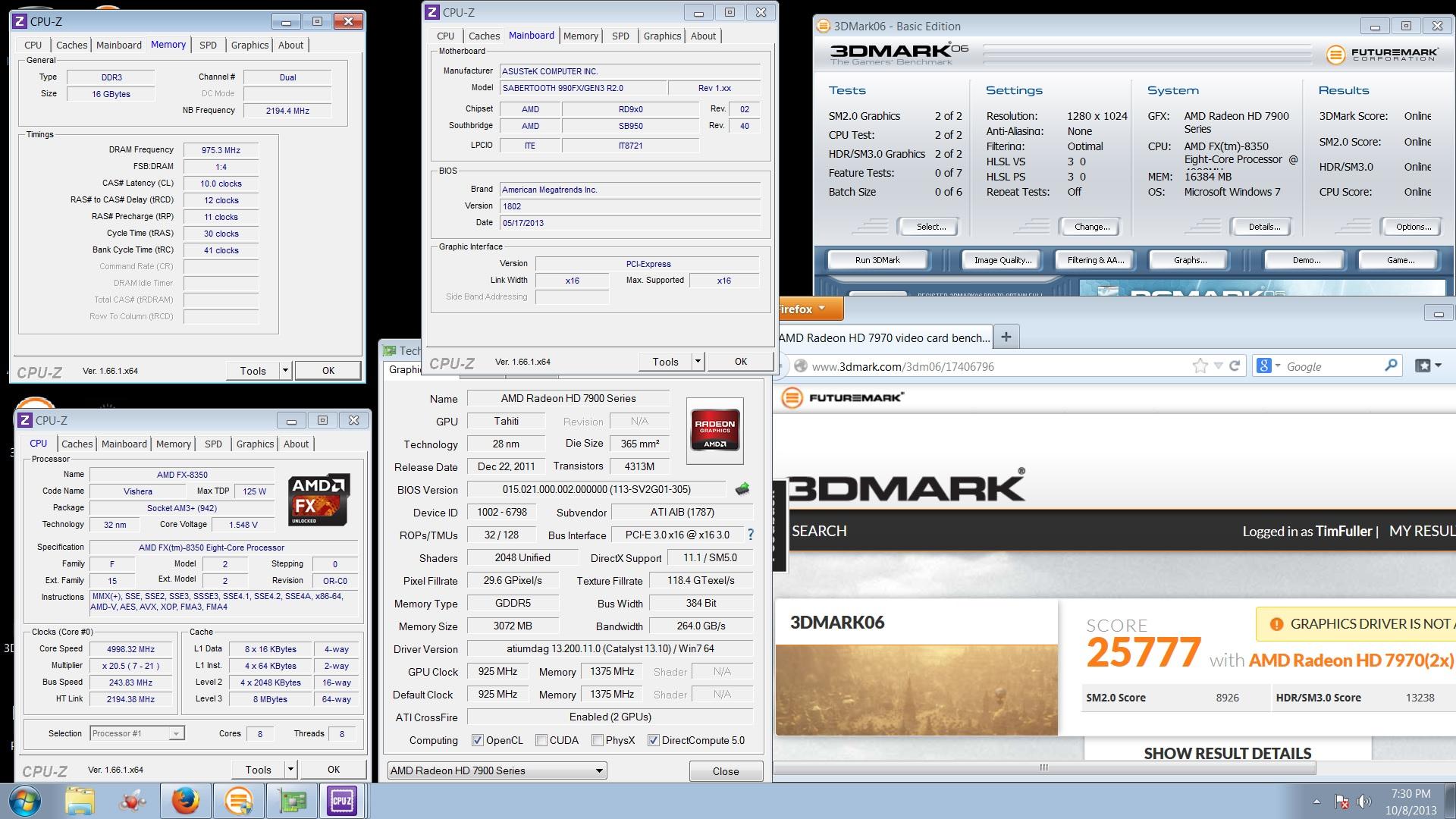Select the AMD Radeon HD 7970 Firefox tab
The width and height of the screenshot is (1456, 819).
pos(883,337)
